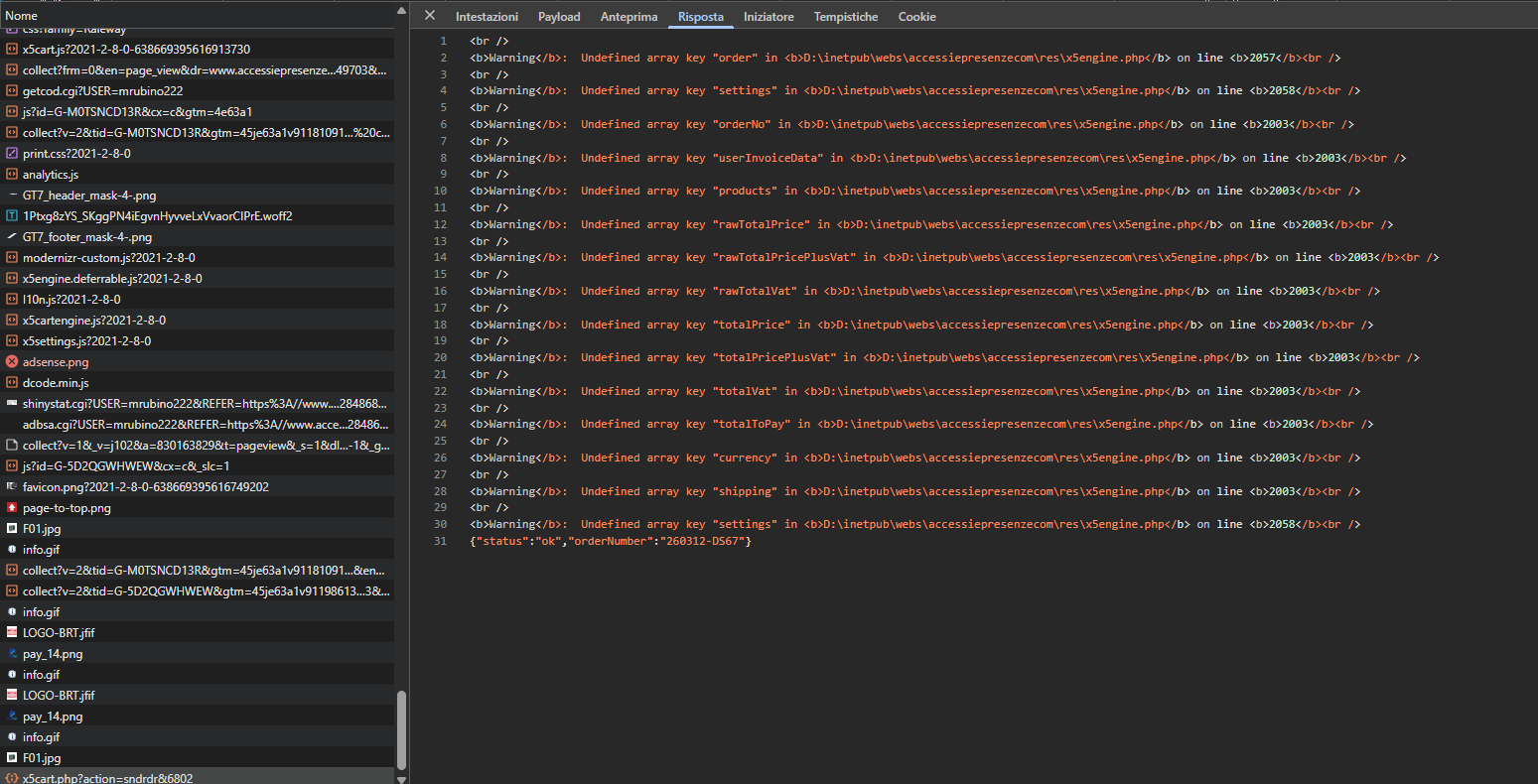Open the Iniziatore tab
This screenshot has height=784, width=1538.
(x=769, y=17)
